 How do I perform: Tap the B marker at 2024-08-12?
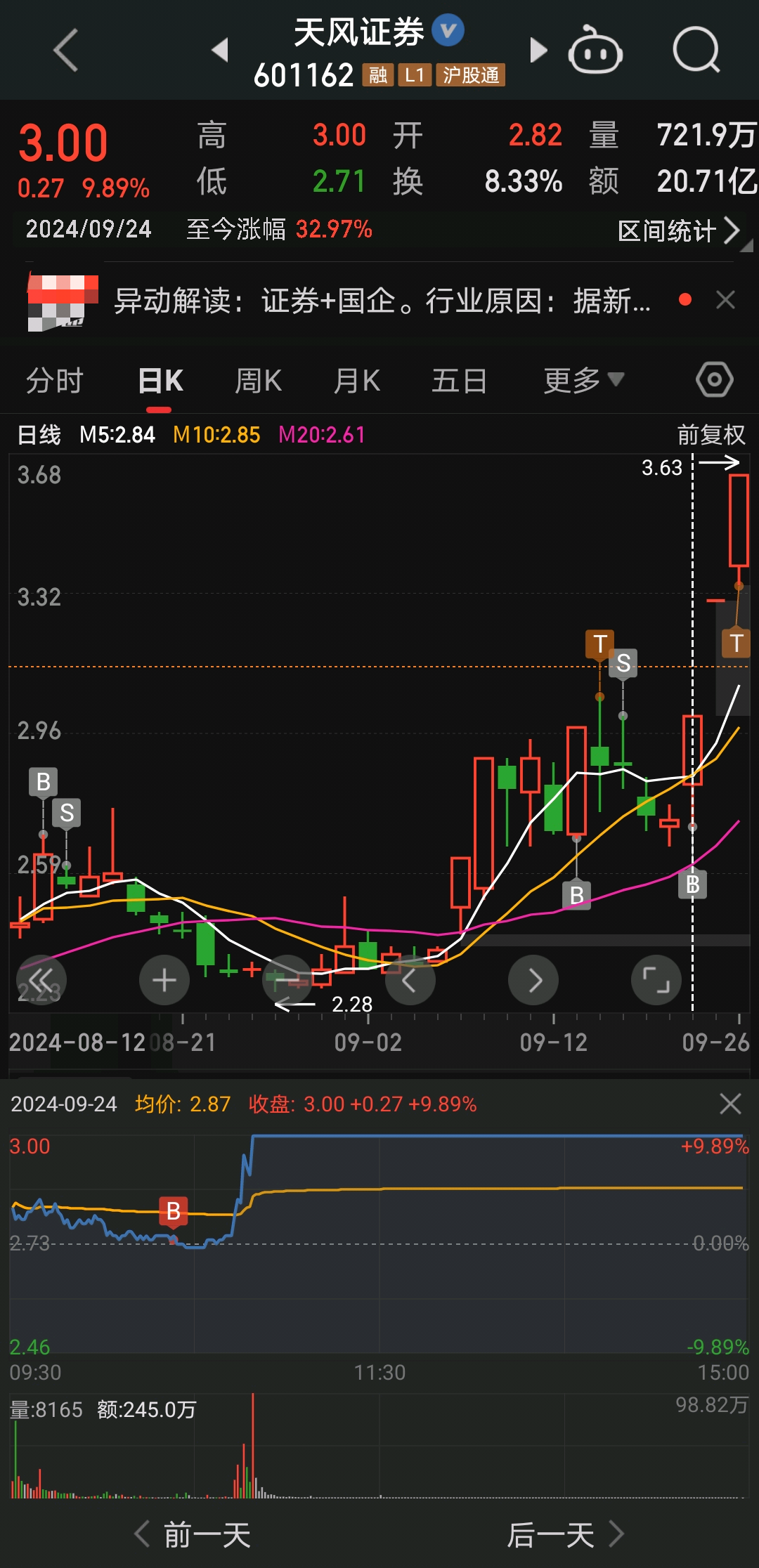[43, 782]
